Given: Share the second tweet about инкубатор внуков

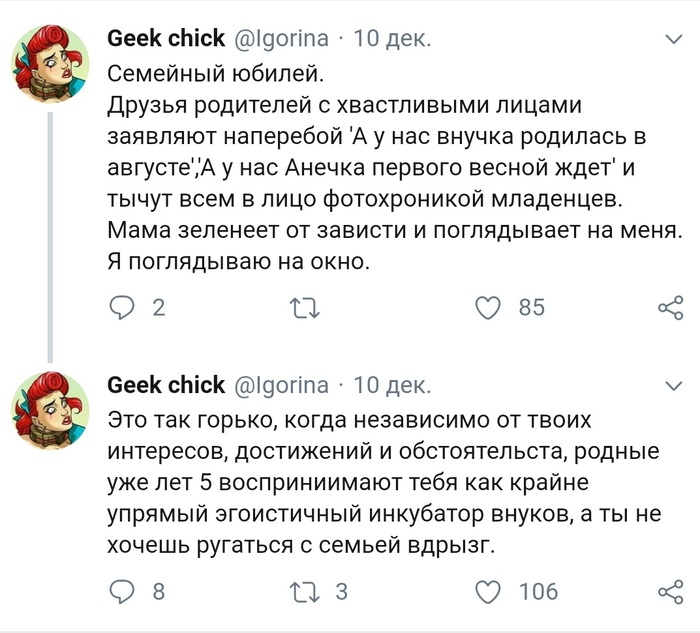Looking at the screenshot, I should 669,592.
